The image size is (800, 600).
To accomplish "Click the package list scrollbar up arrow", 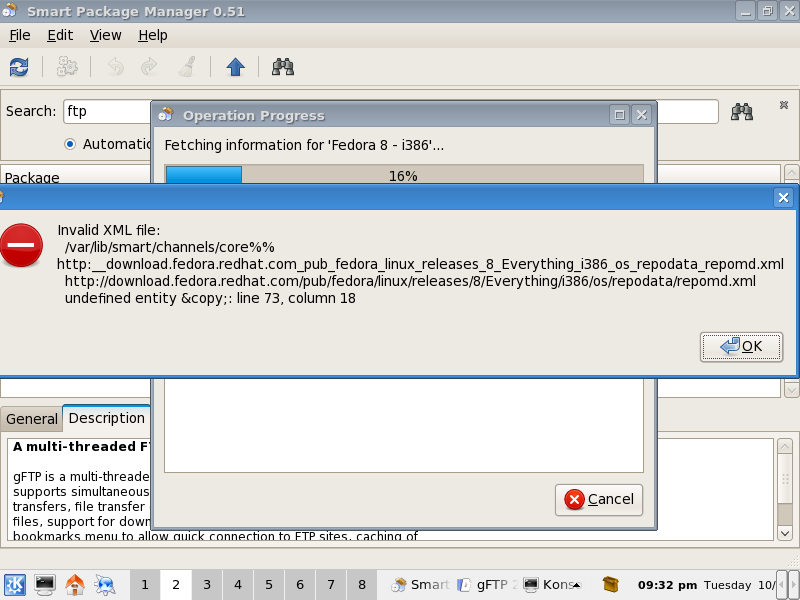I will click(791, 172).
